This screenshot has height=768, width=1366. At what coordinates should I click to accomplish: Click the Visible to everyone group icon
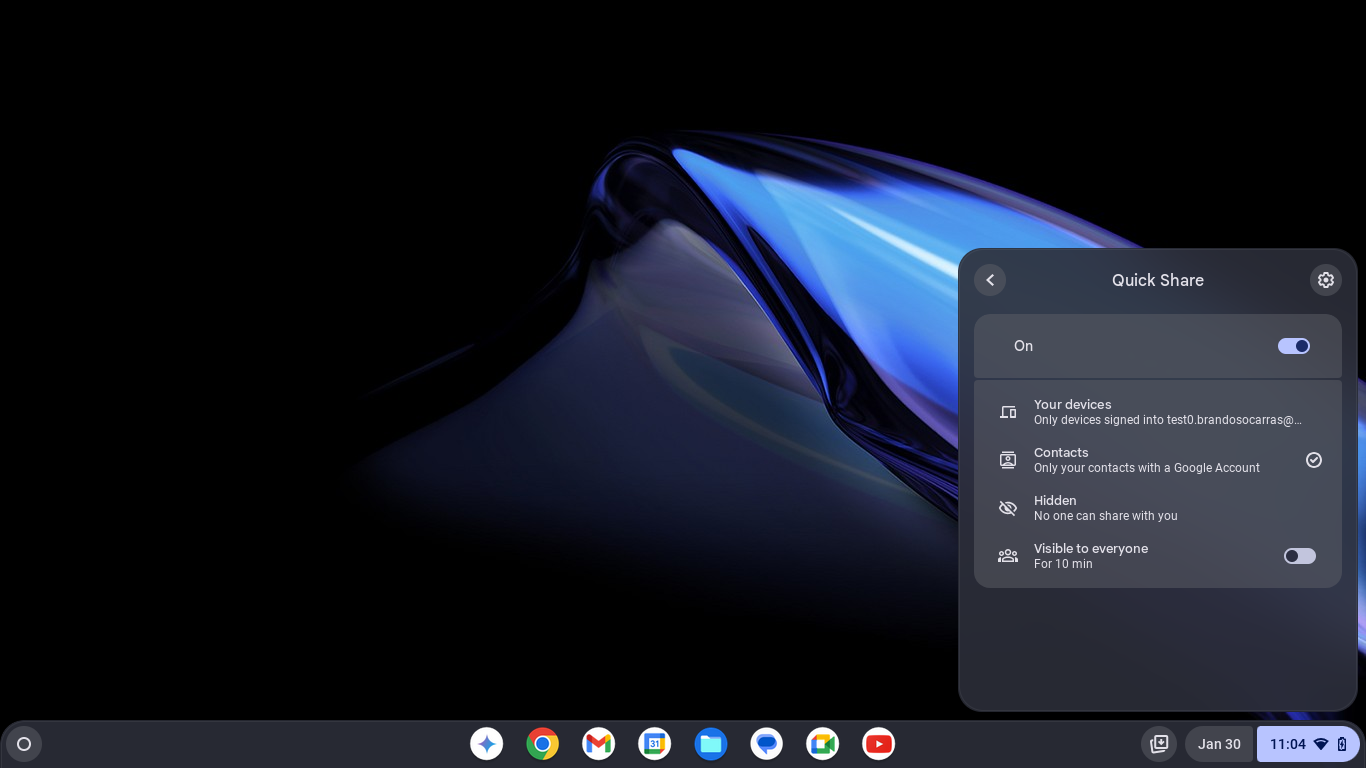(x=1008, y=556)
